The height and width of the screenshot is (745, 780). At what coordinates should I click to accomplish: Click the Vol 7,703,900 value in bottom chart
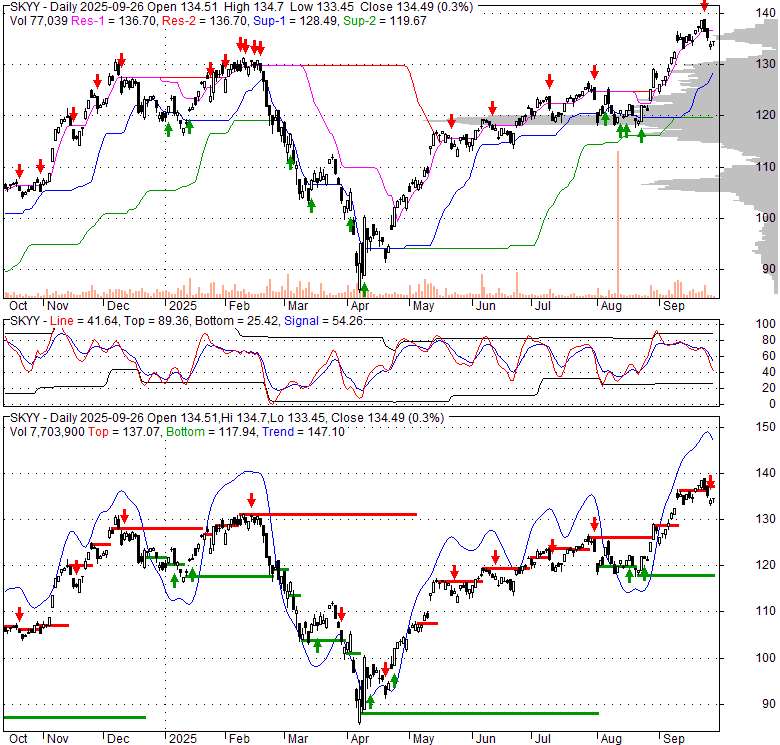pos(47,432)
